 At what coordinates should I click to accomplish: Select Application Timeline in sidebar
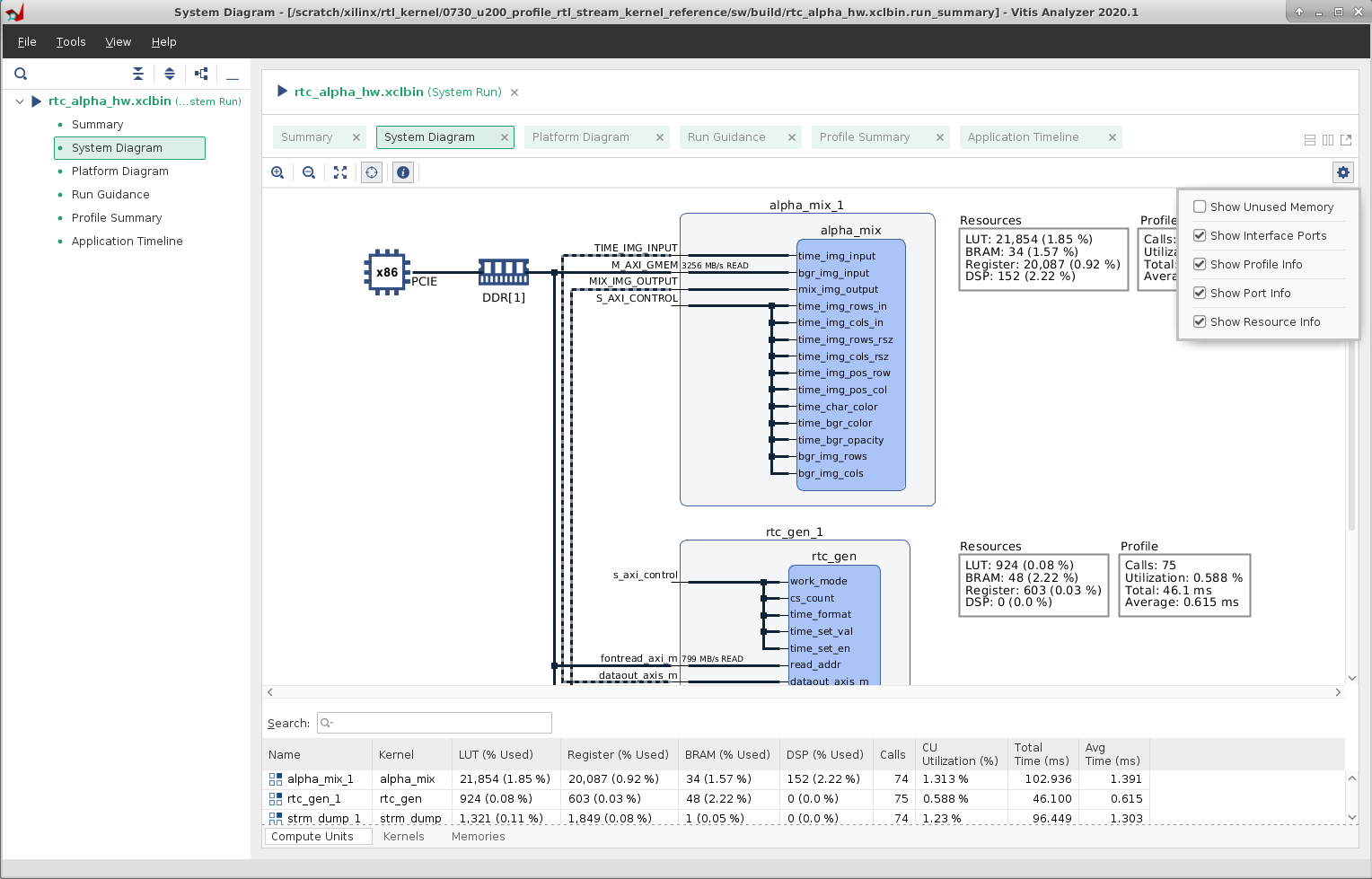tap(127, 242)
